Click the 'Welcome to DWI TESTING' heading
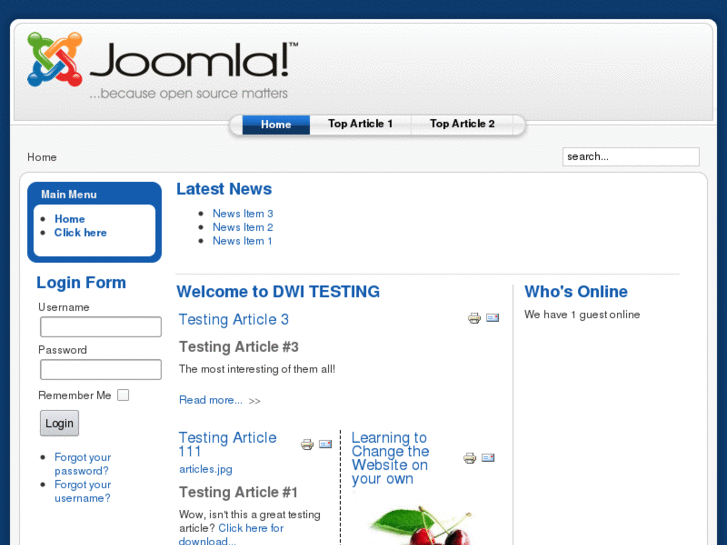The image size is (727, 545). [x=278, y=291]
